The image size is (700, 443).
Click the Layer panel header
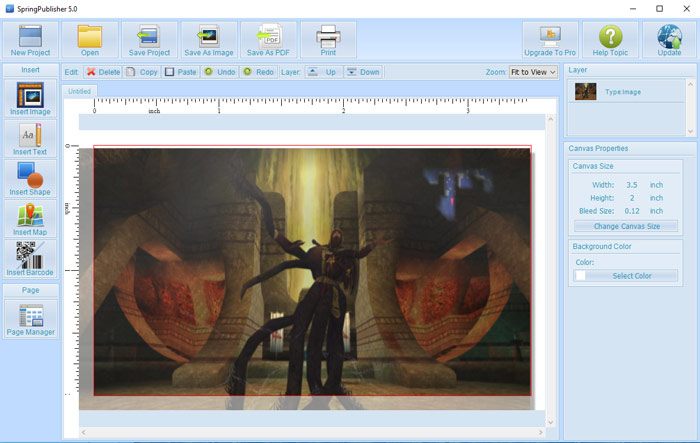coord(578,70)
